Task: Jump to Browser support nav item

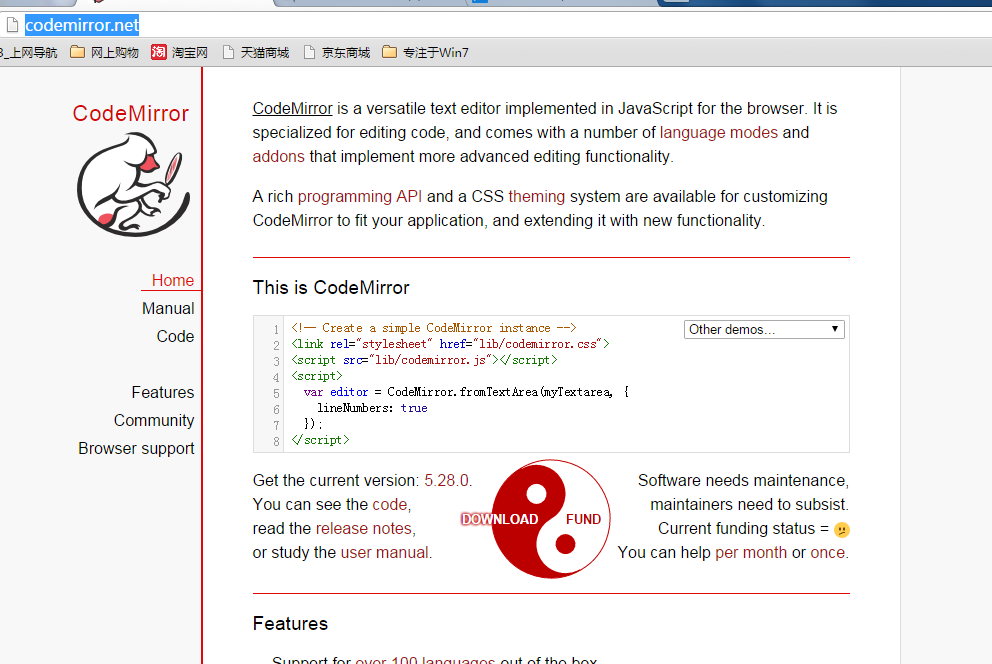Action: tap(136, 448)
